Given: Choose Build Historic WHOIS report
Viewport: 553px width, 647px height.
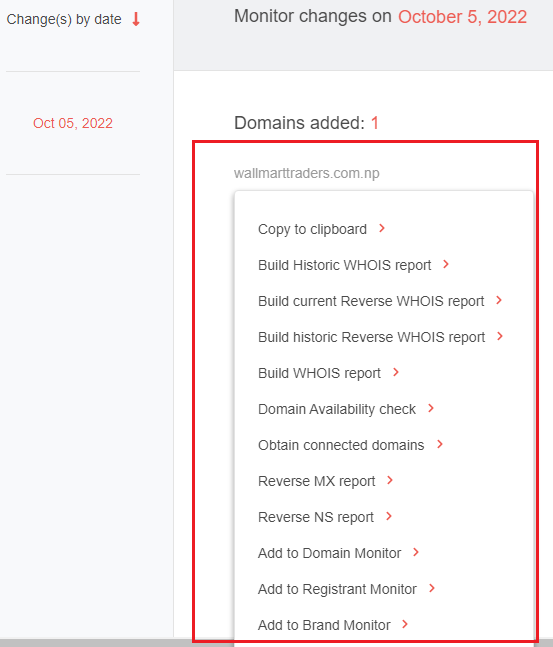Looking at the screenshot, I should 345,265.
